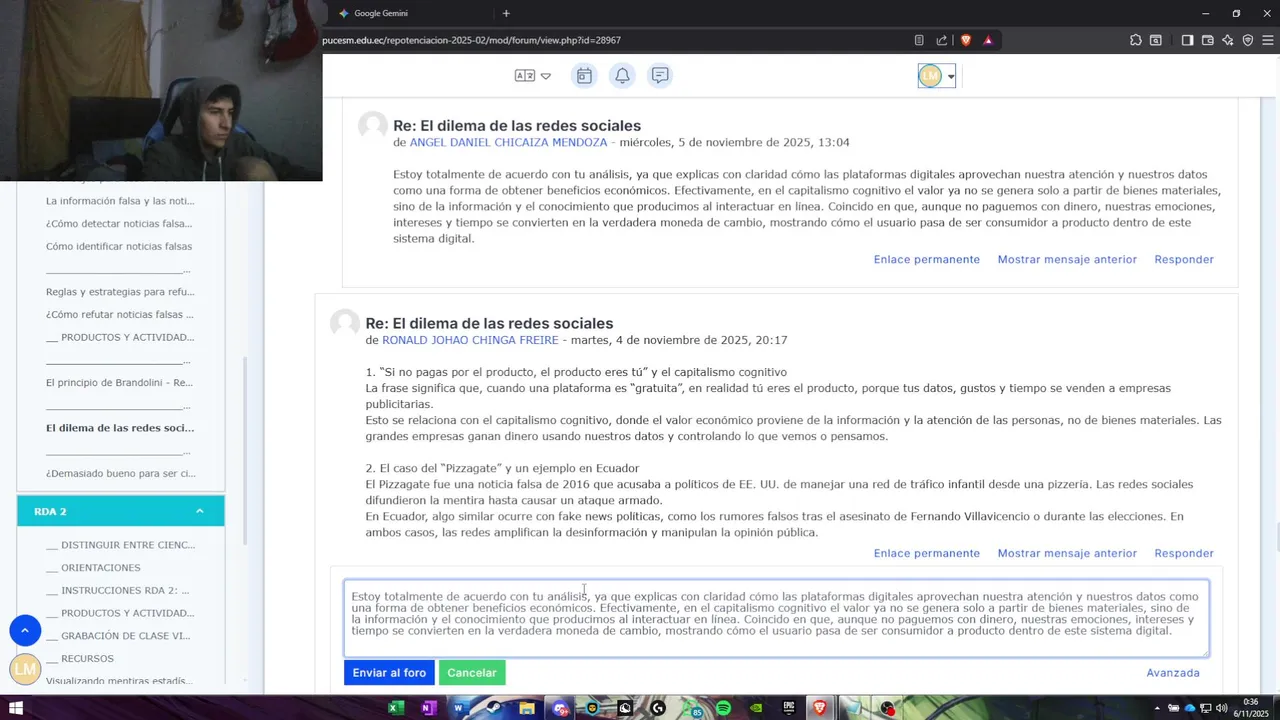Open 'DISTINGUIR ENTRE CIENC...' sidebar item
This screenshot has height=720, width=1280.
coord(120,545)
